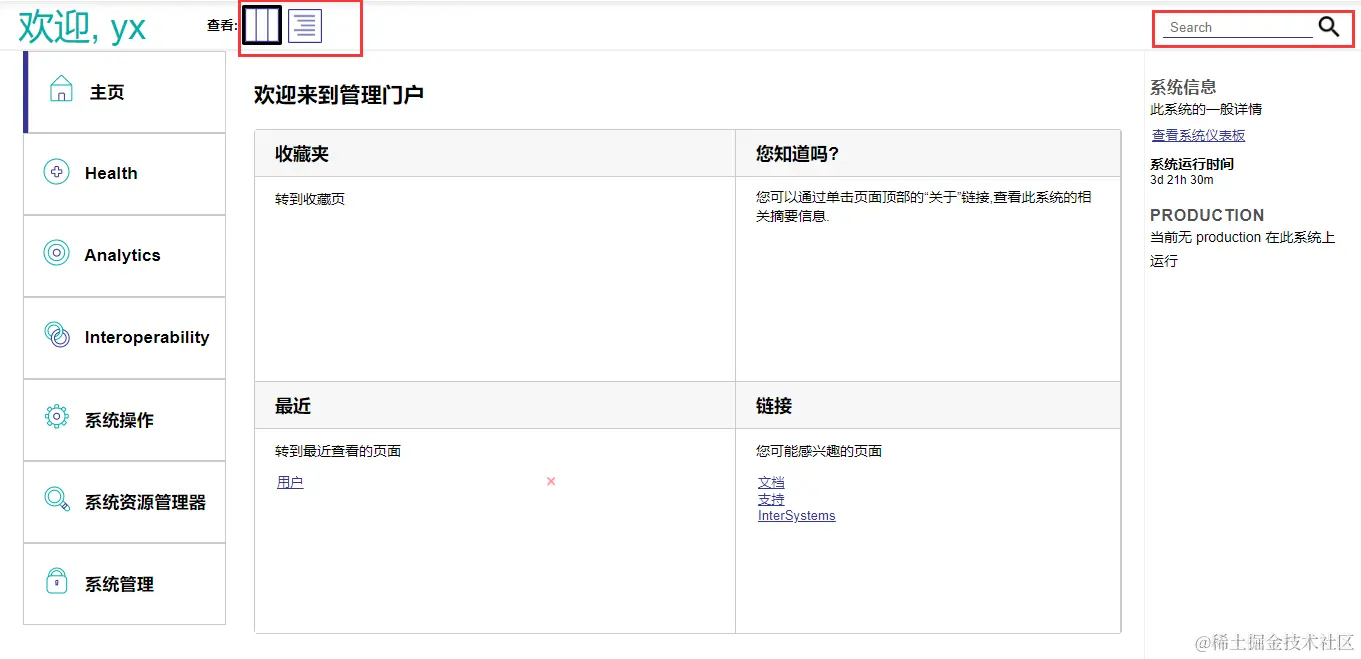
Task: Open the 文档 link
Action: [771, 482]
